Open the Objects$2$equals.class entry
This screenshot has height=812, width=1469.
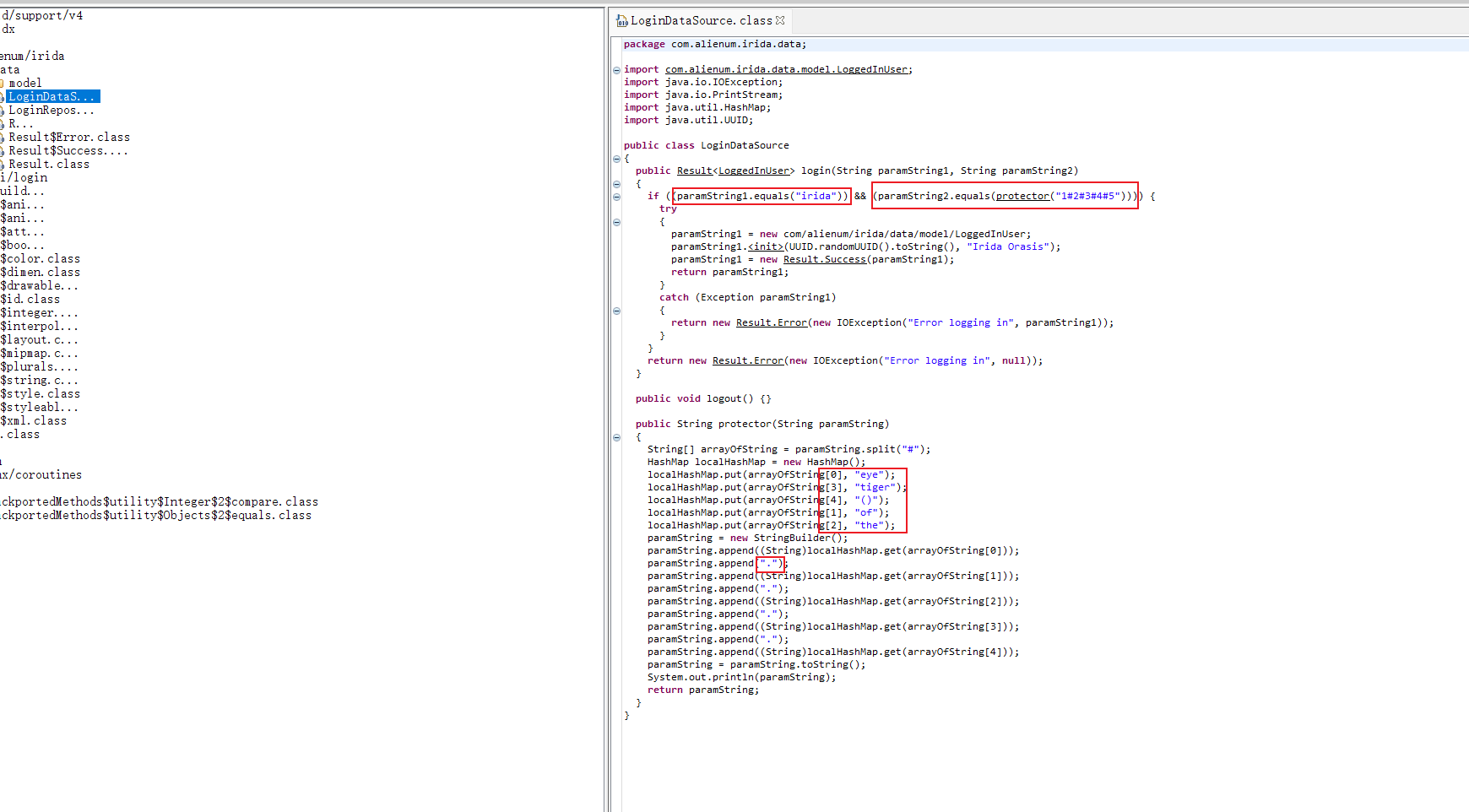pyautogui.click(x=156, y=515)
